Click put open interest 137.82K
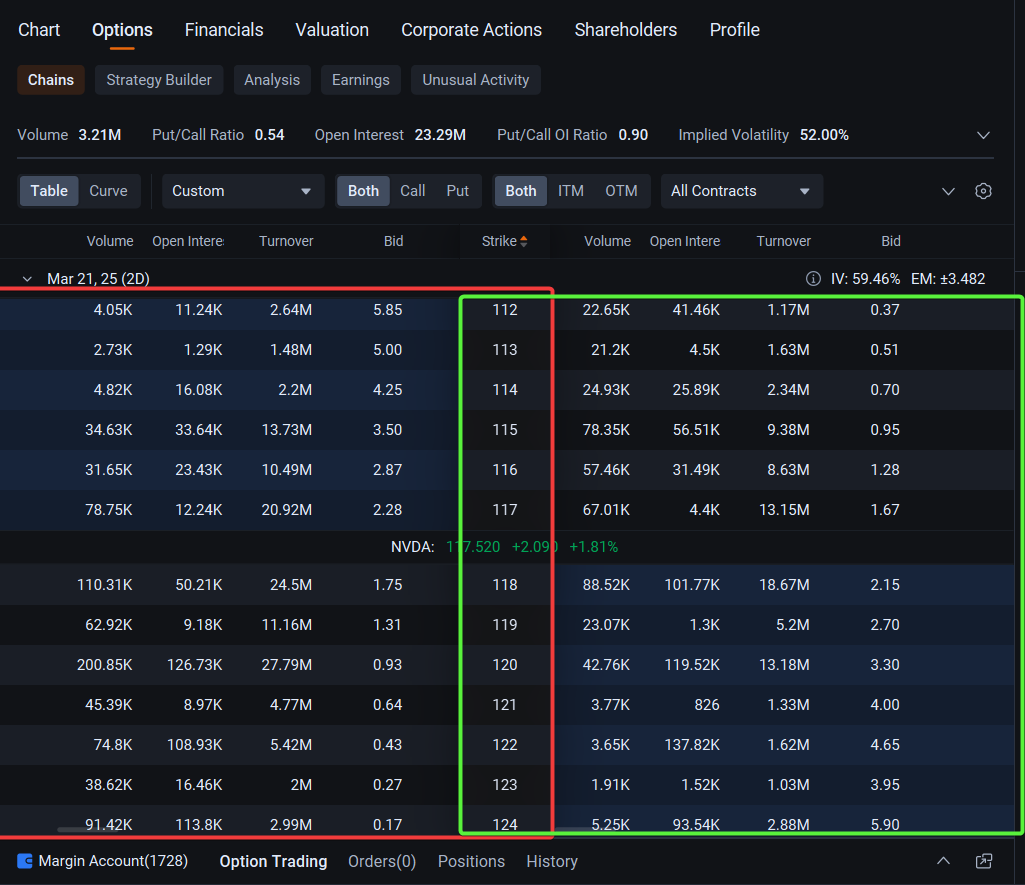This screenshot has height=885, width=1025. (x=692, y=745)
